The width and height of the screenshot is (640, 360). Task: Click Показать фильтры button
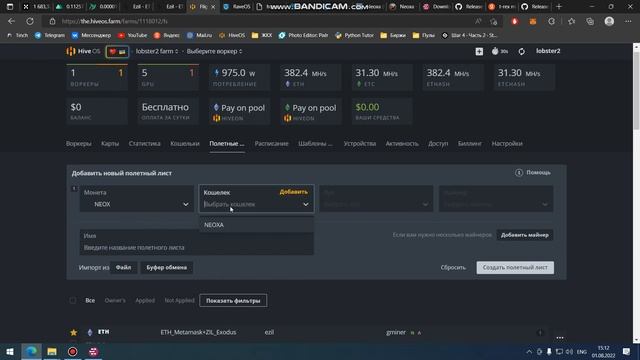[233, 301]
